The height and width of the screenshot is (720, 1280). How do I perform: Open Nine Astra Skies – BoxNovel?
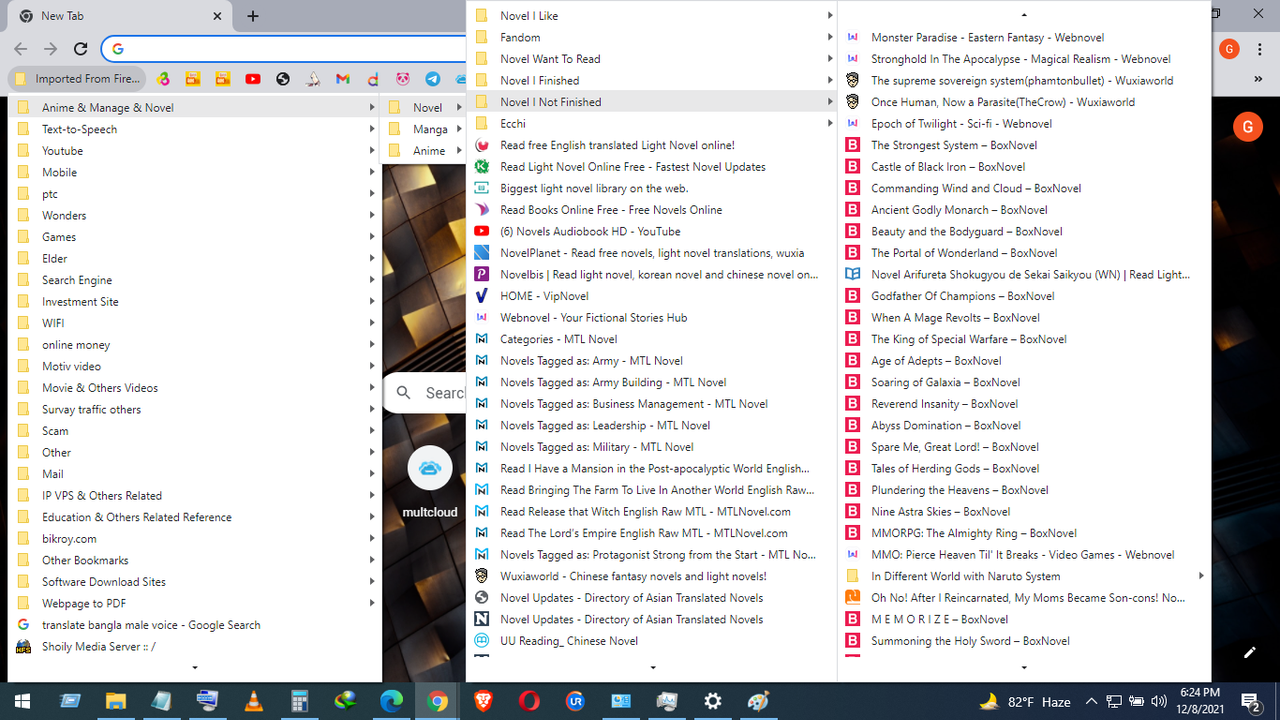pos(1024,512)
